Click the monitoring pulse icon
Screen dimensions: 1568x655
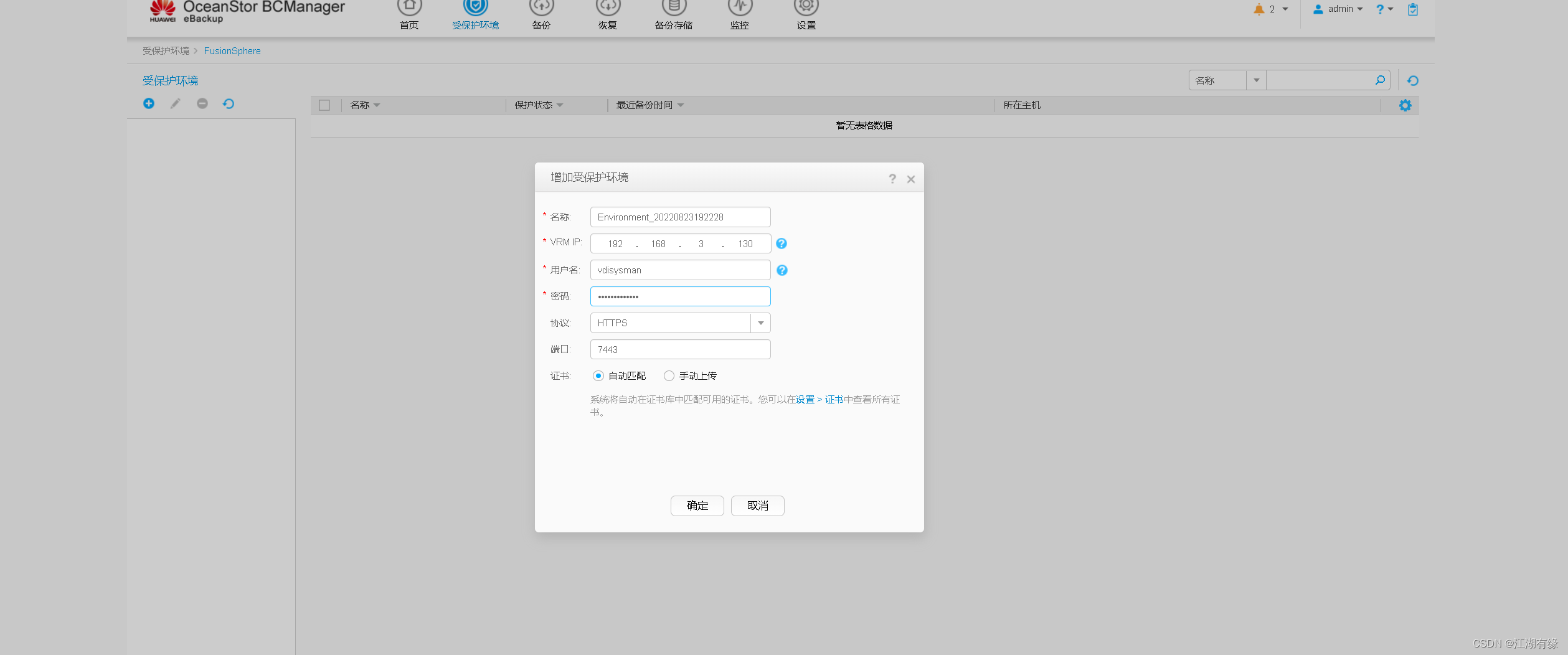(x=740, y=7)
